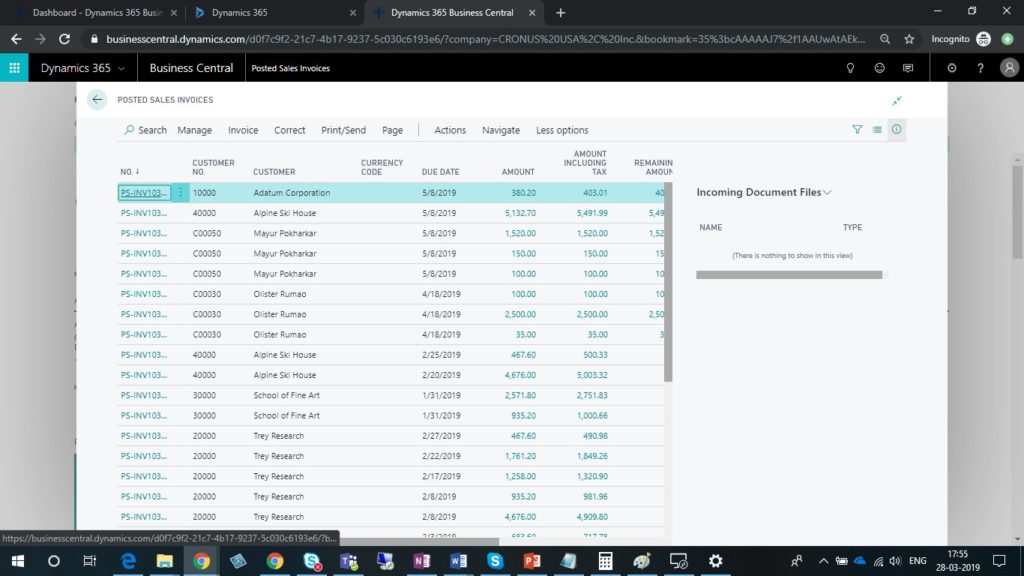Click the Posted Sales Invoices breadcrumb

point(290,68)
